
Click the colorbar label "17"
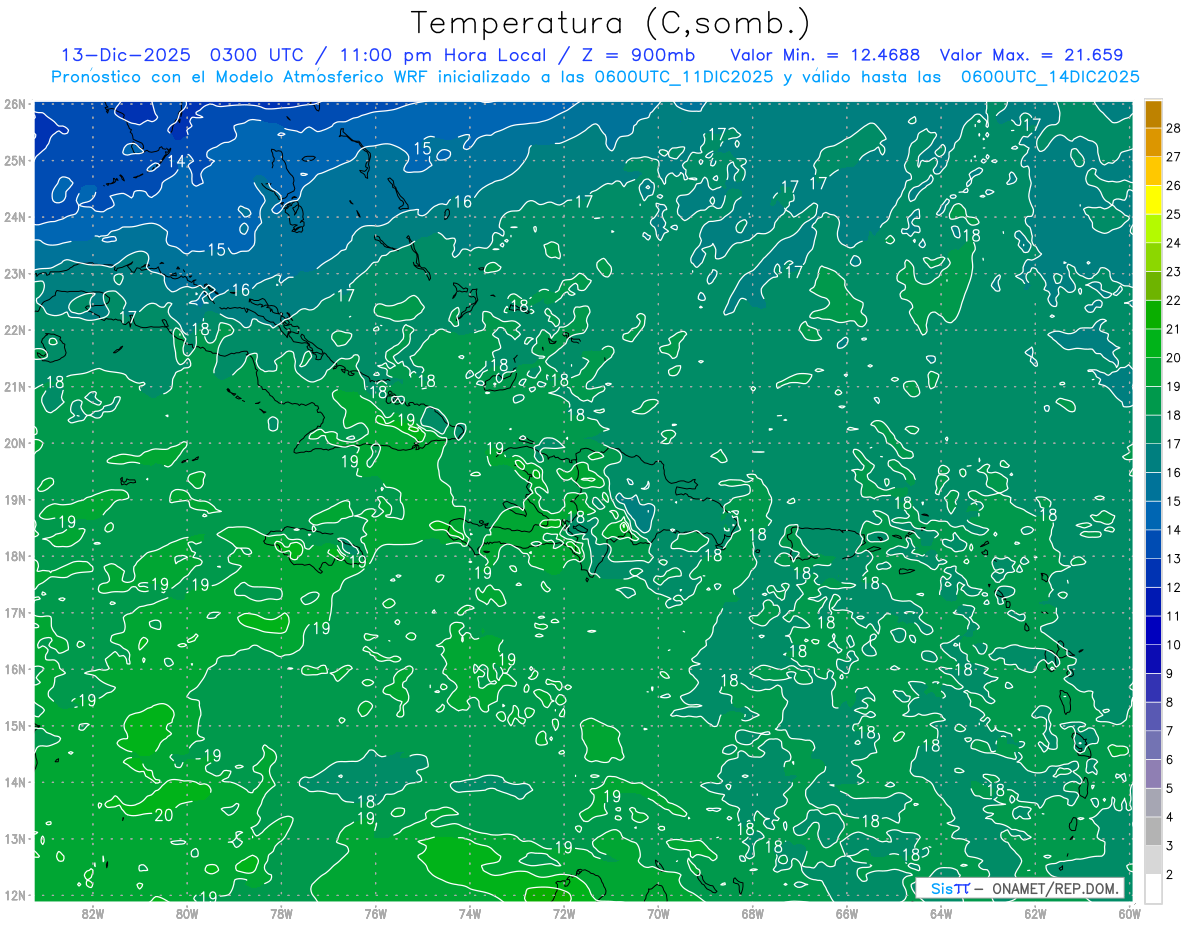point(1174,444)
